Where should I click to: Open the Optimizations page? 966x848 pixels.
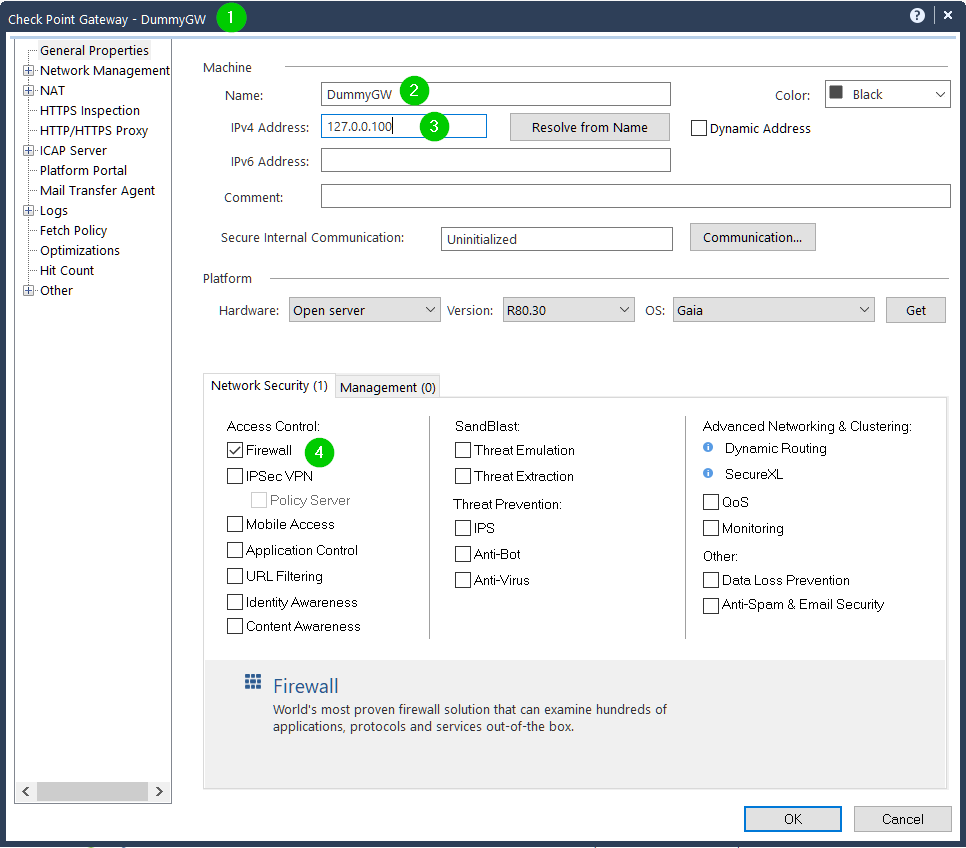(x=79, y=250)
